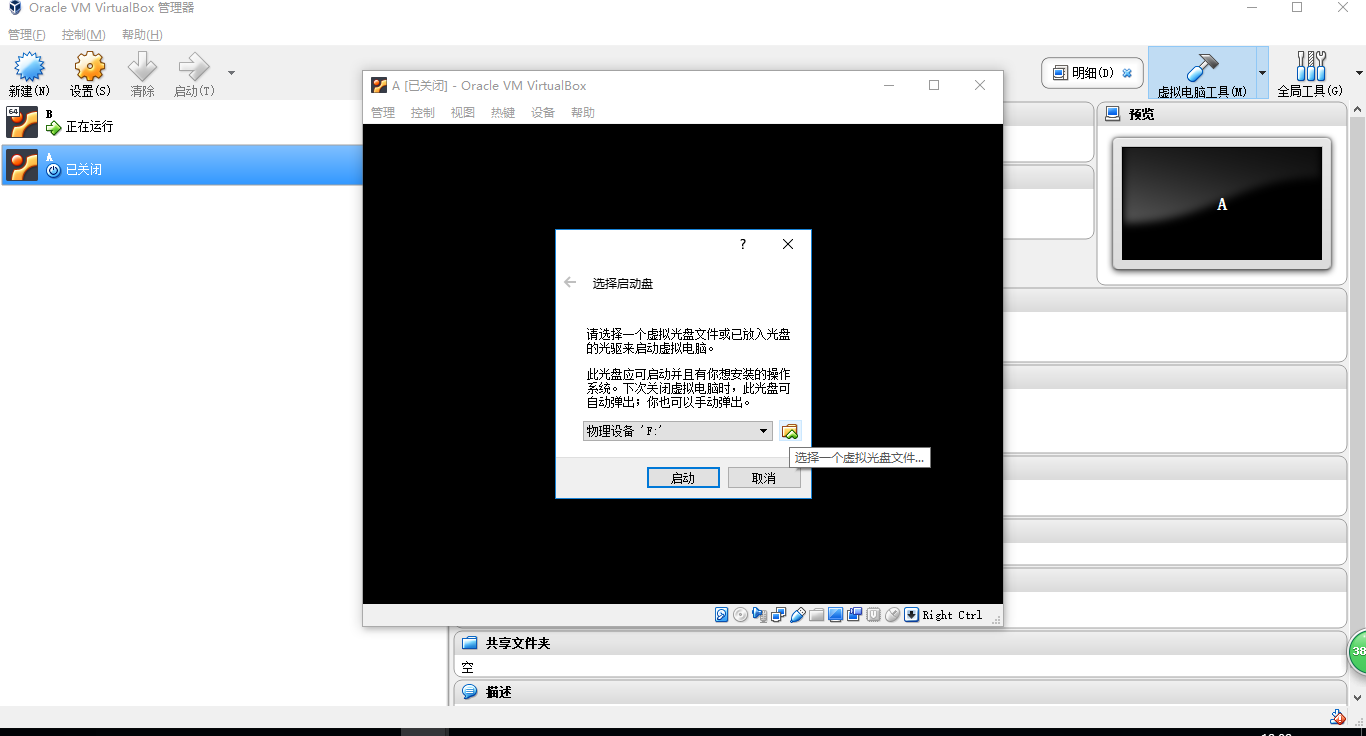Go back with the dialog's left arrow
Viewport: 1366px width, 736px height.
point(570,283)
